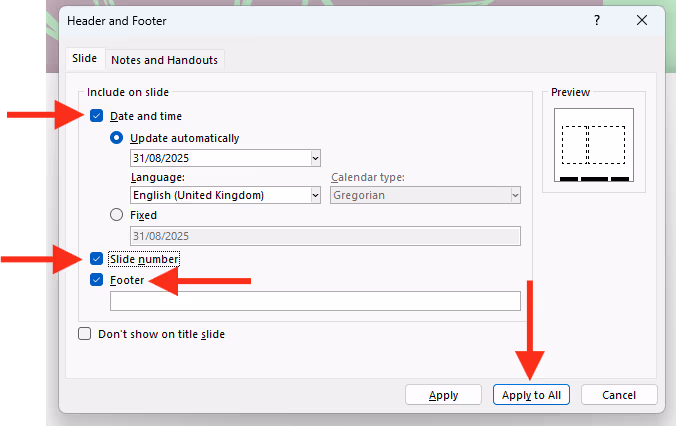Choose the Fixed radio button
Viewport: 676px width, 426px height.
click(117, 215)
